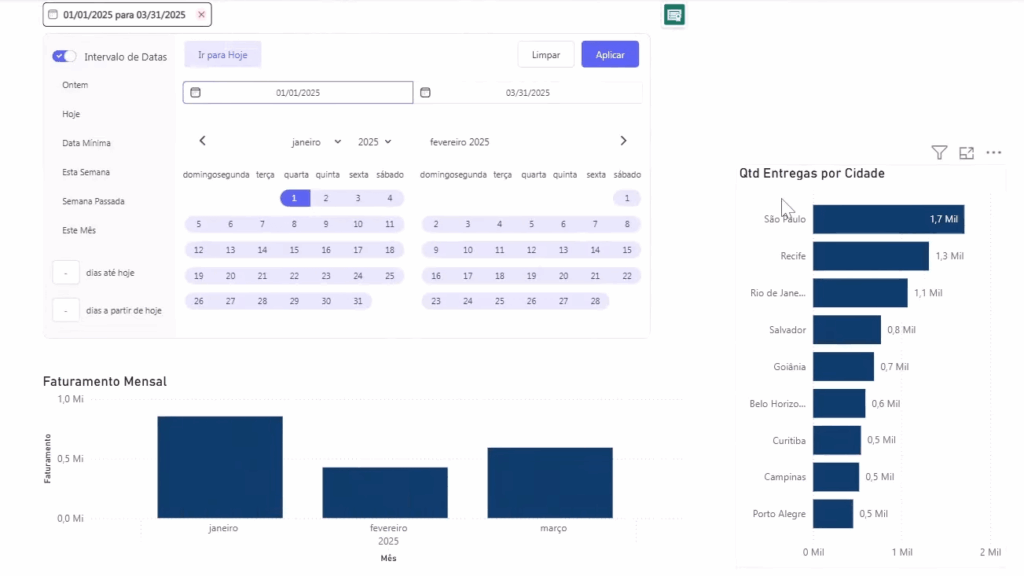Select January 1 in the calendar
This screenshot has width=1024, height=576.
(x=295, y=198)
